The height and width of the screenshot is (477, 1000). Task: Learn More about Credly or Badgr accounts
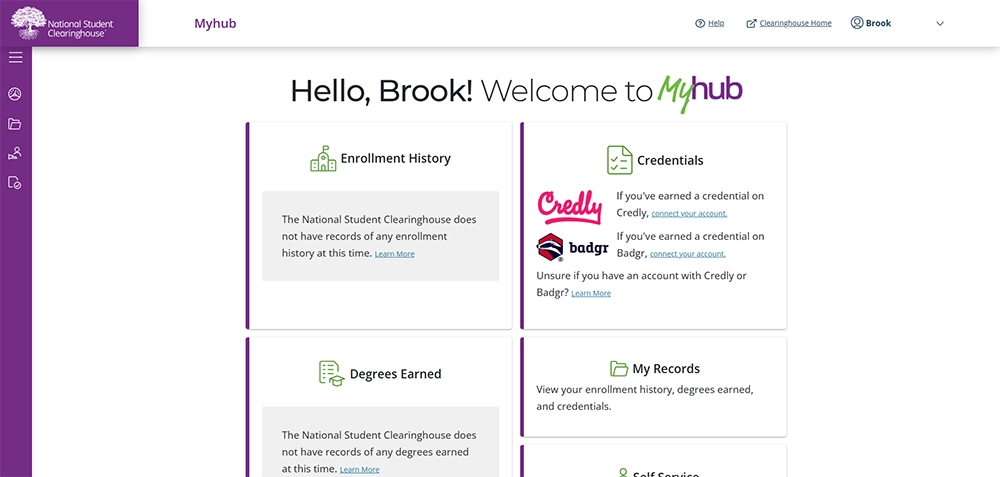(591, 293)
